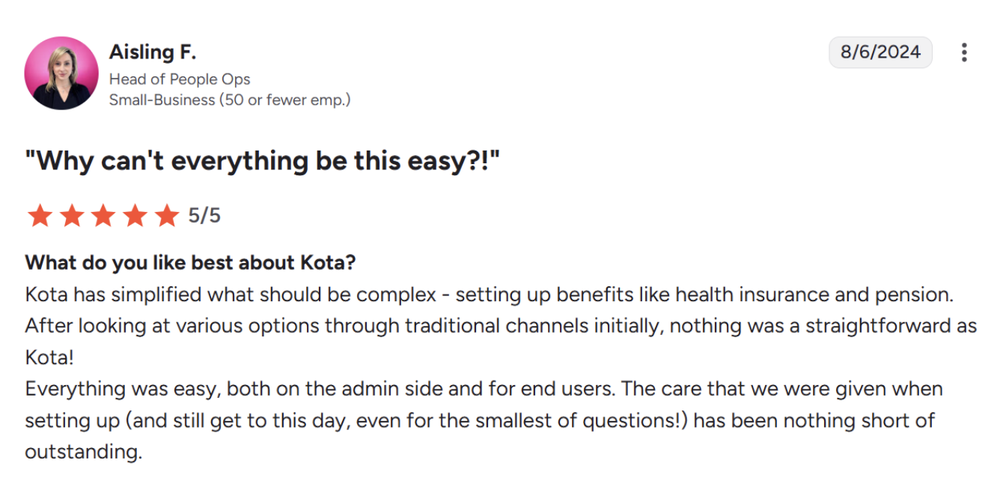The height and width of the screenshot is (481, 1000).
Task: Click the line starting "Everything was easy"
Action: [484, 389]
